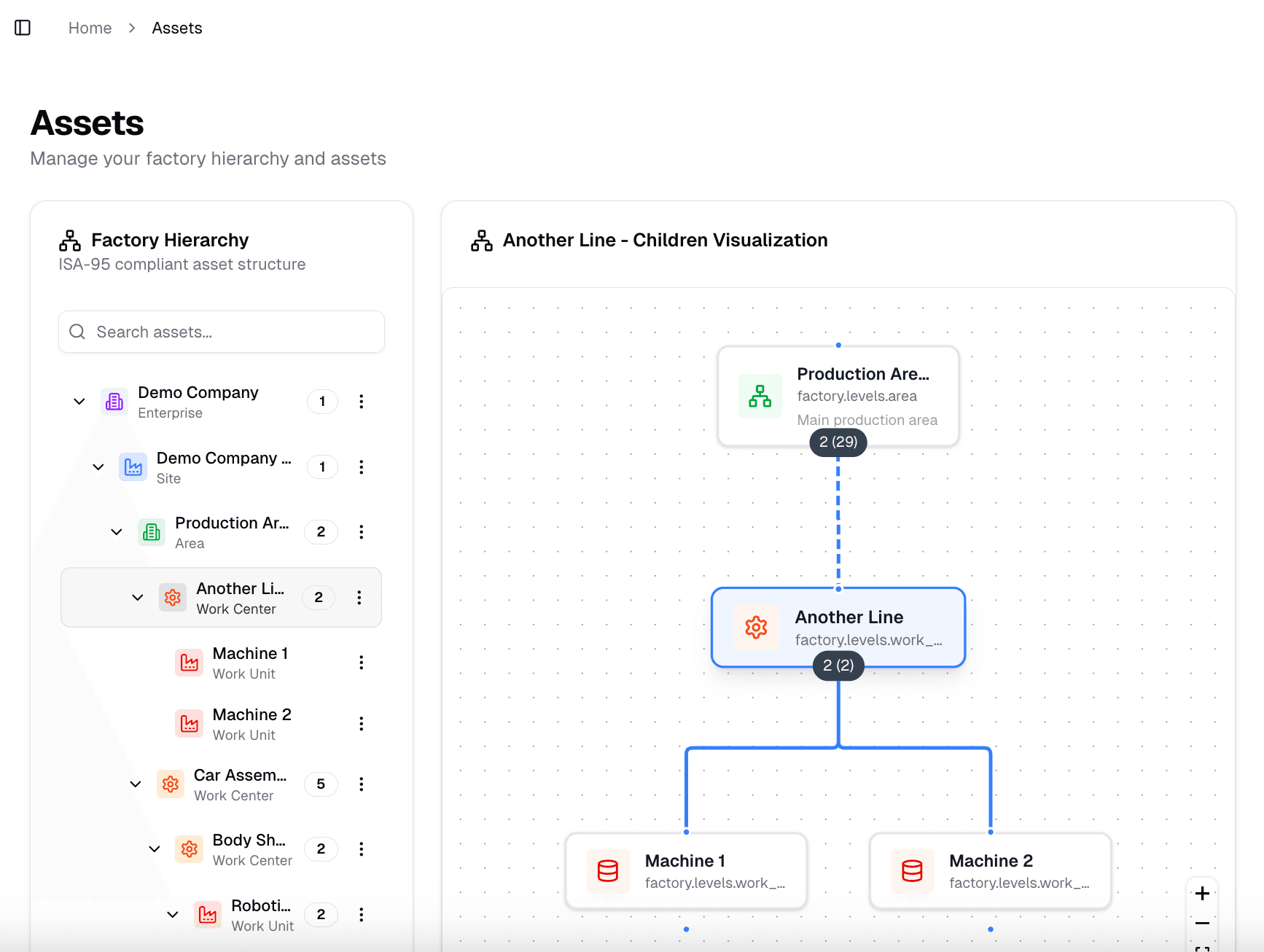The image size is (1264, 952).
Task: Toggle the sidebar panel icon
Action: pos(23,28)
